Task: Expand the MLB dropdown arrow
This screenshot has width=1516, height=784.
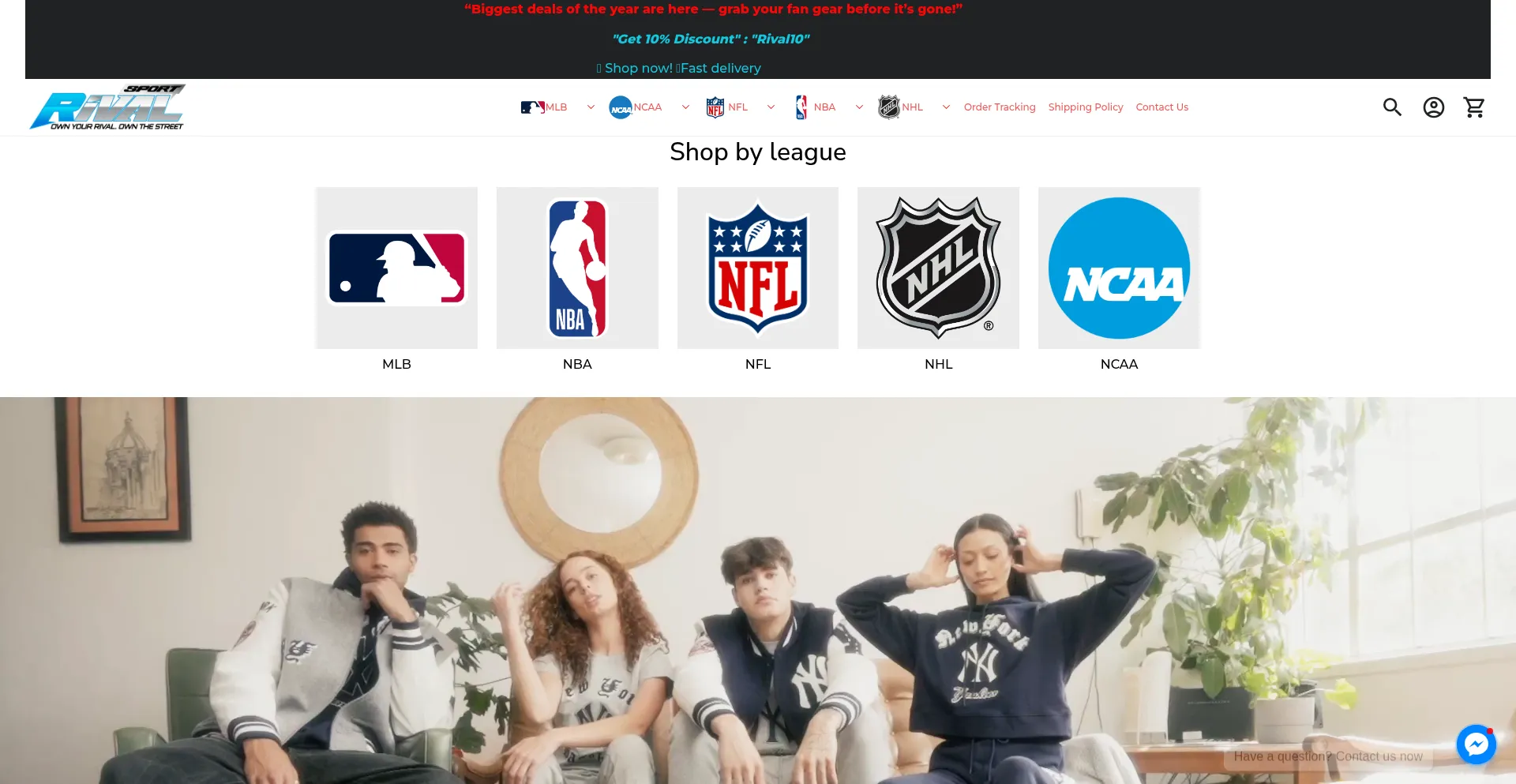Action: click(x=591, y=107)
